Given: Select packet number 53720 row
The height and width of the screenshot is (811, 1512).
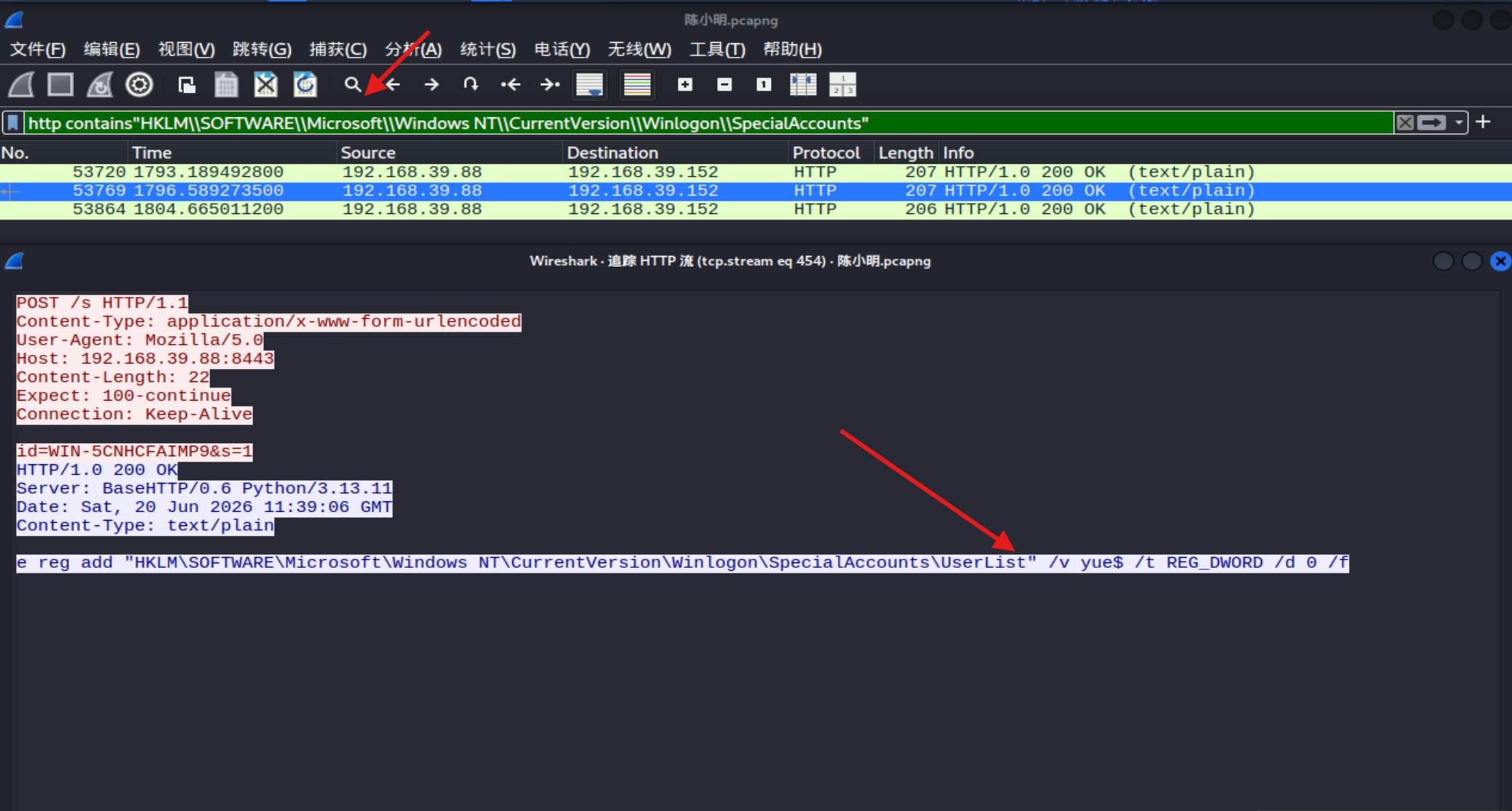Looking at the screenshot, I should pyautogui.click(x=756, y=172).
